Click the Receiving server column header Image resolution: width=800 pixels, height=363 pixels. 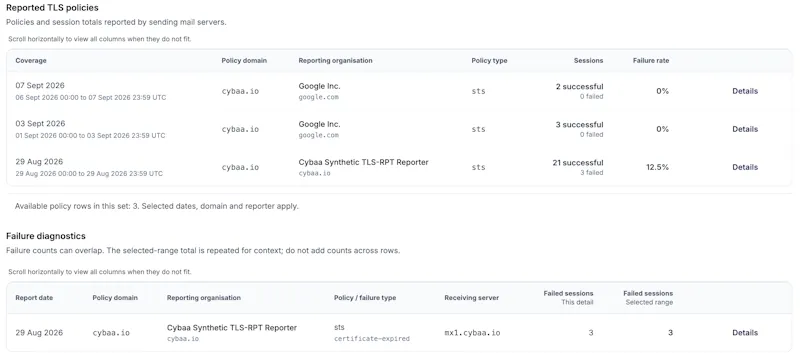click(471, 298)
